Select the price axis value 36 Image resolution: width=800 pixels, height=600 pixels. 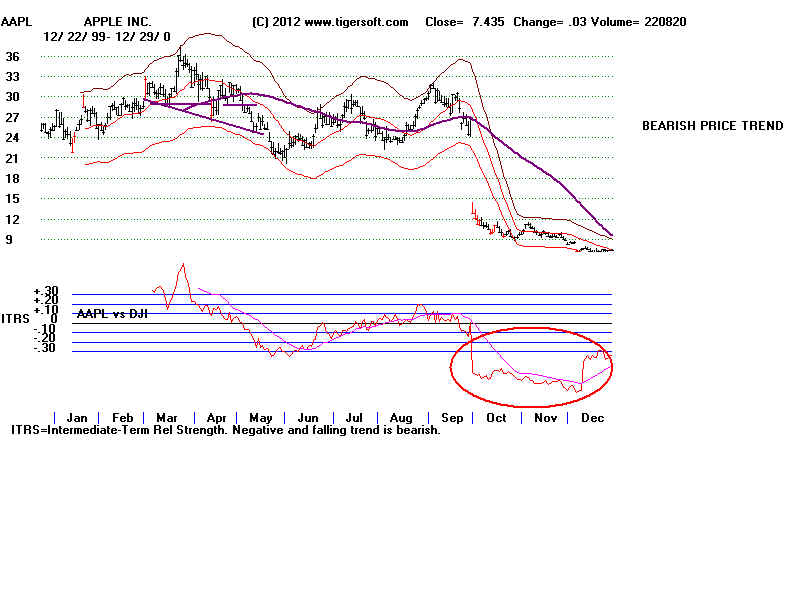14,57
